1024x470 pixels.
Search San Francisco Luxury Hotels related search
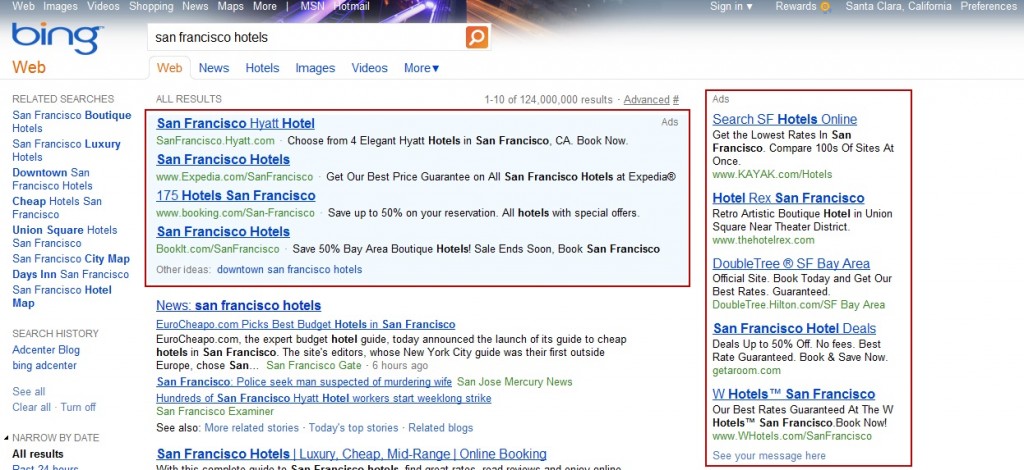pyautogui.click(x=67, y=150)
